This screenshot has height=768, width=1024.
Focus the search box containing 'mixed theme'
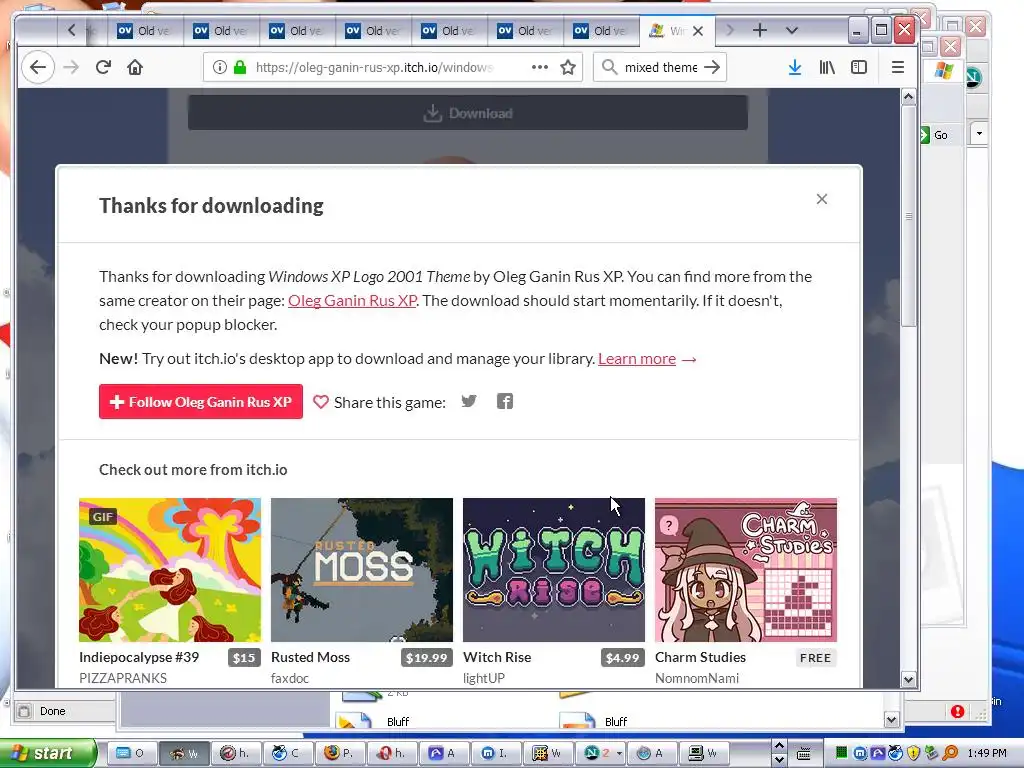(660, 67)
